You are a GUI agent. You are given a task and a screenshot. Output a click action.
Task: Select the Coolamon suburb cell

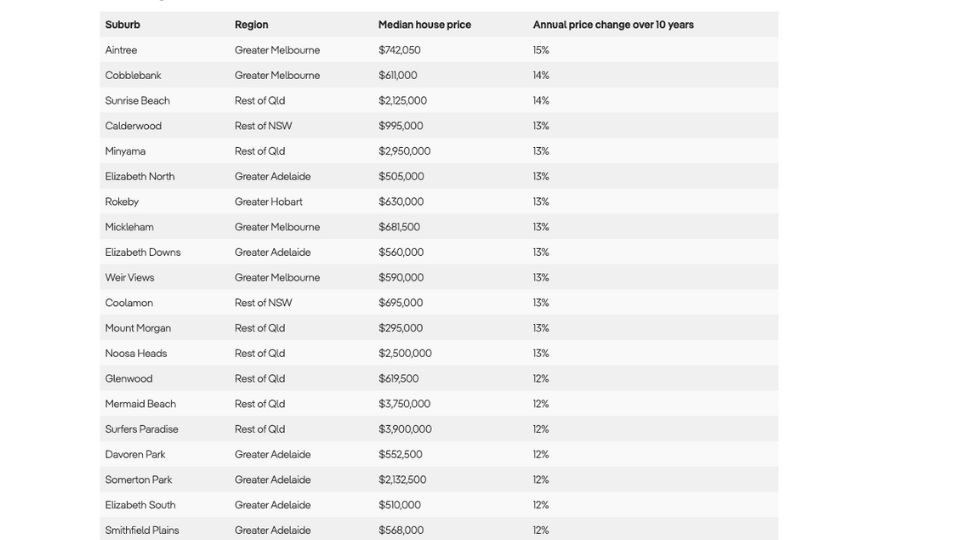129,303
